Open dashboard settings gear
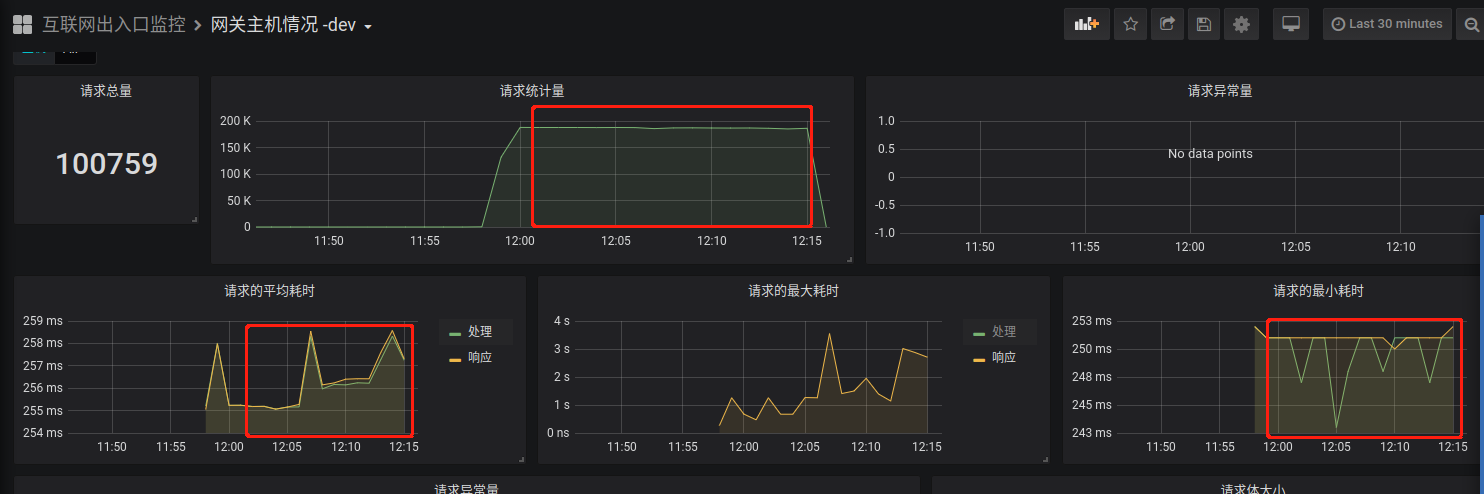Viewport: 1484px width, 494px height. [x=1241, y=24]
